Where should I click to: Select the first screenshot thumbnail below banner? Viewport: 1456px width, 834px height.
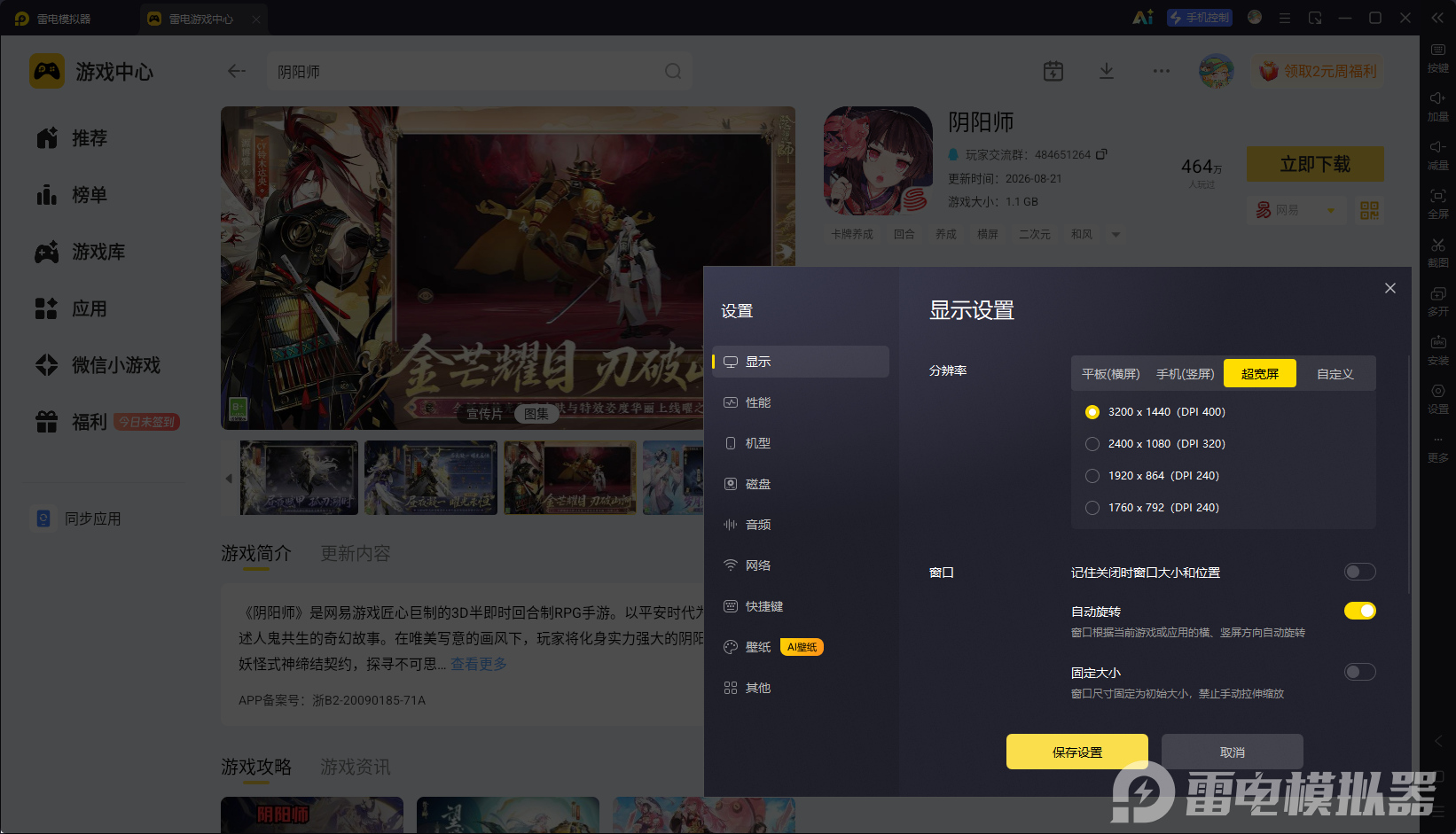[300, 478]
